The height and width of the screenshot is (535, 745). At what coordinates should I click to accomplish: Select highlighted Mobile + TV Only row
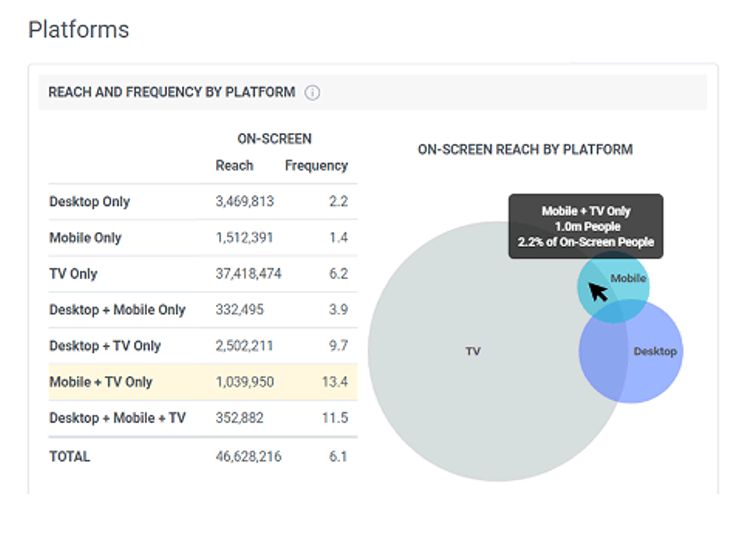tap(200, 382)
